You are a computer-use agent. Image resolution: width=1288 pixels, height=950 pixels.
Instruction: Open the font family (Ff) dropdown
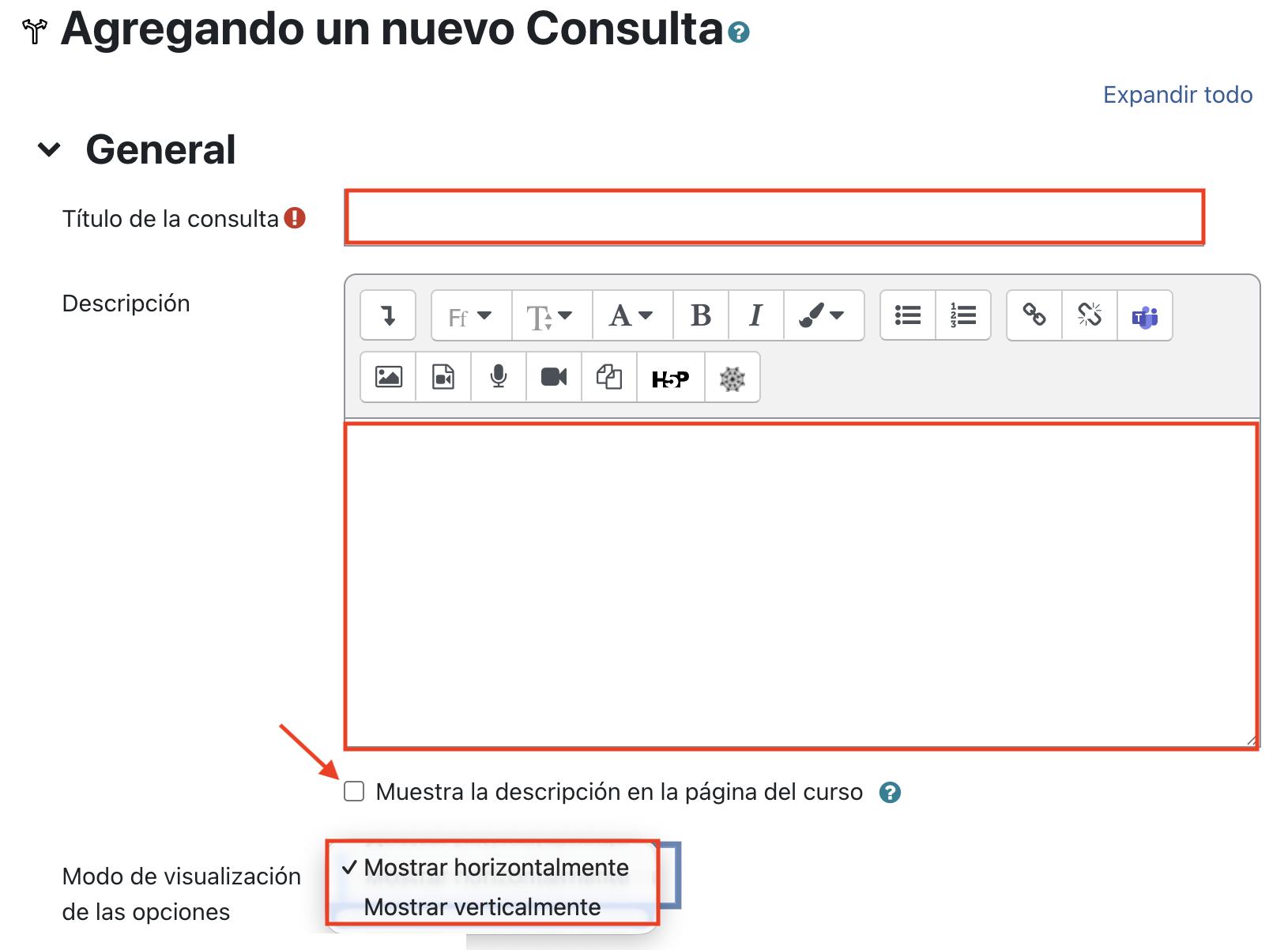(471, 315)
